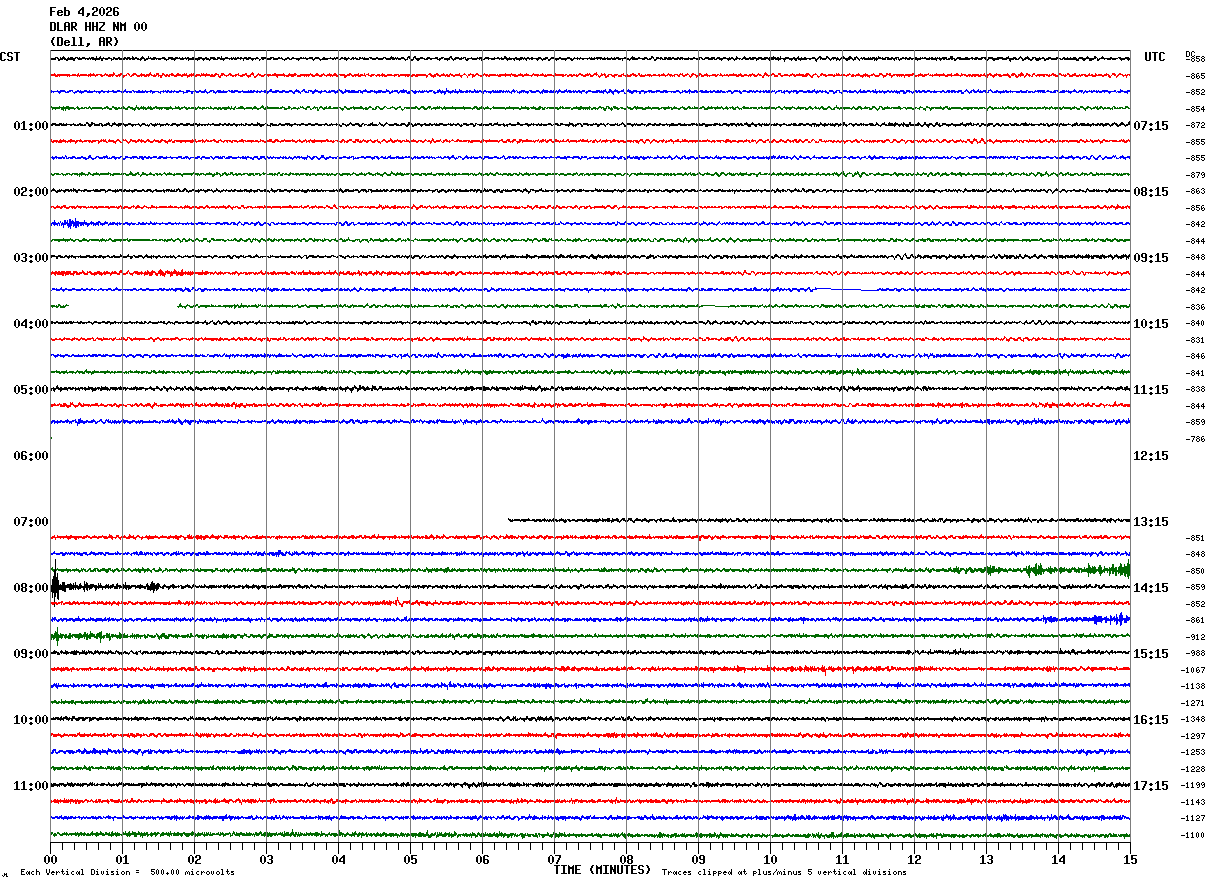This screenshot has width=1210, height=886.
Task: Click the 16:15 UTC time label
Action: [1150, 720]
